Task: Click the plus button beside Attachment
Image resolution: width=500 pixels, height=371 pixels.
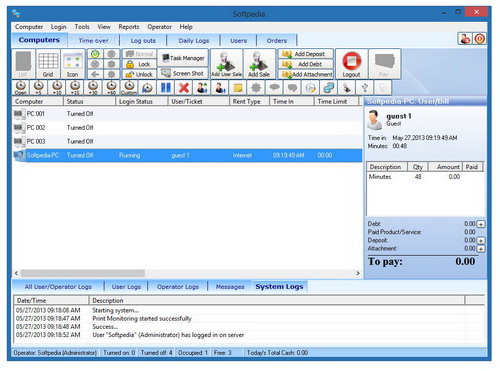Action: [x=481, y=249]
